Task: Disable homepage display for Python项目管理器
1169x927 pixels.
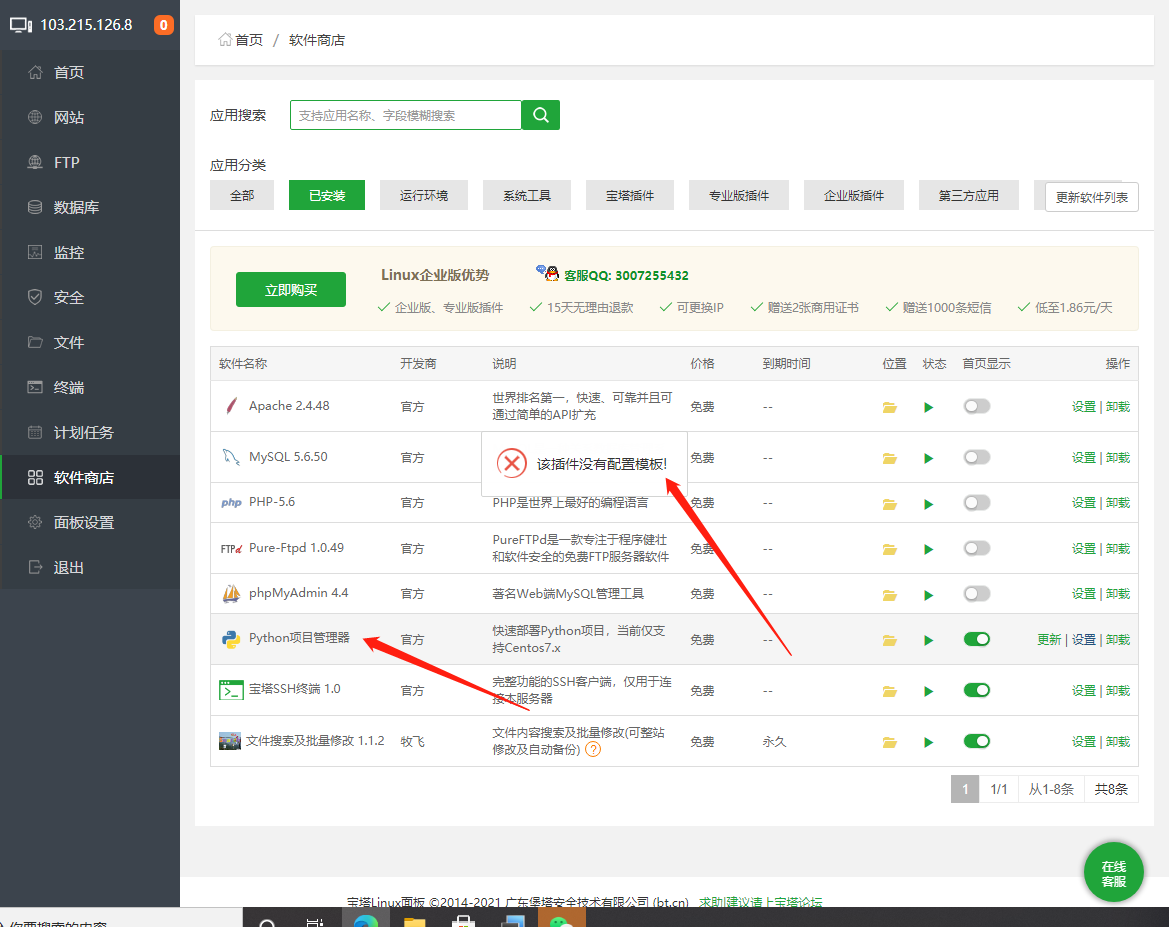Action: tap(977, 639)
